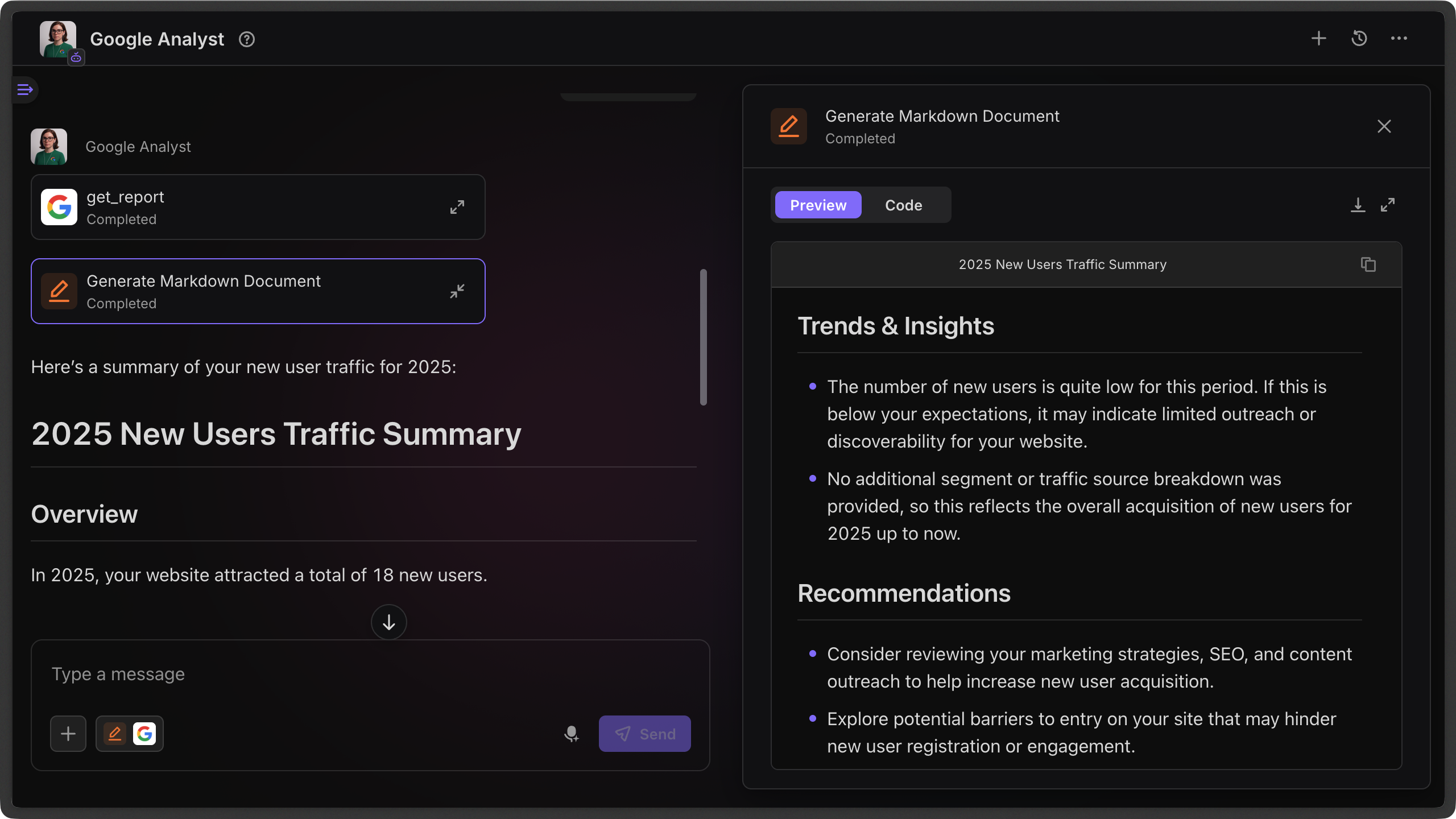This screenshot has height=819, width=1456.
Task: Download the generated markdown document
Action: (1358, 205)
